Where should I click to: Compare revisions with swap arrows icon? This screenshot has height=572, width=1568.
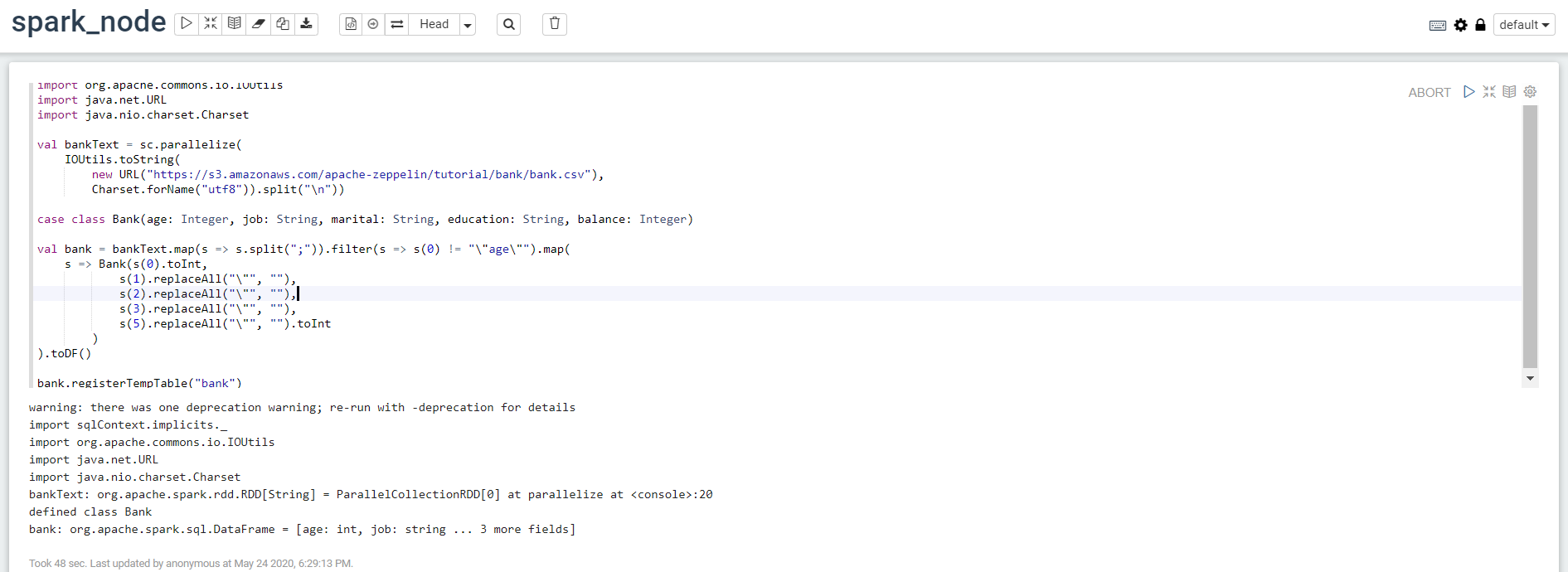click(x=397, y=24)
